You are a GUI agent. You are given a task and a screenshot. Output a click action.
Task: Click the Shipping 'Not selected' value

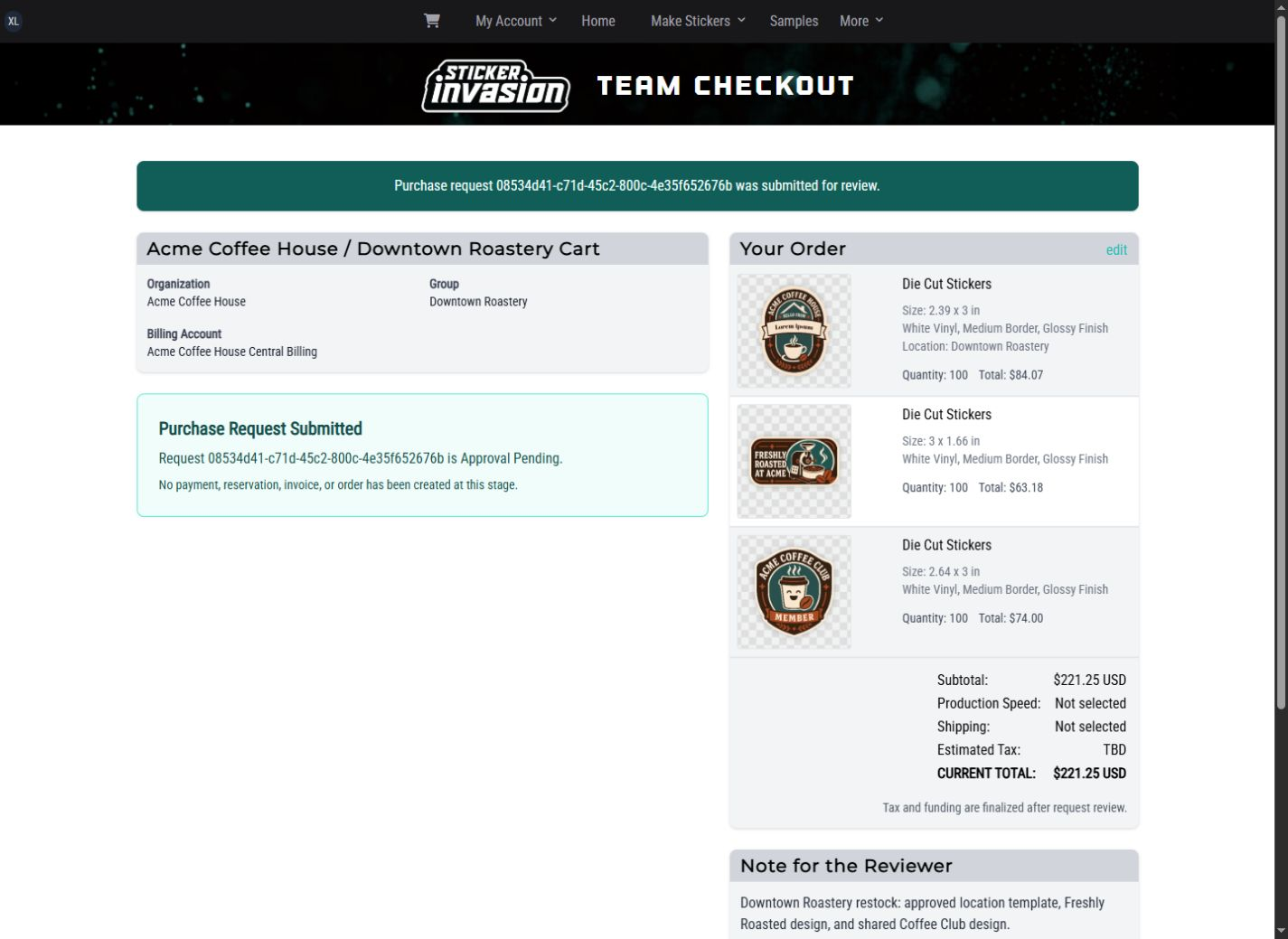click(1090, 727)
